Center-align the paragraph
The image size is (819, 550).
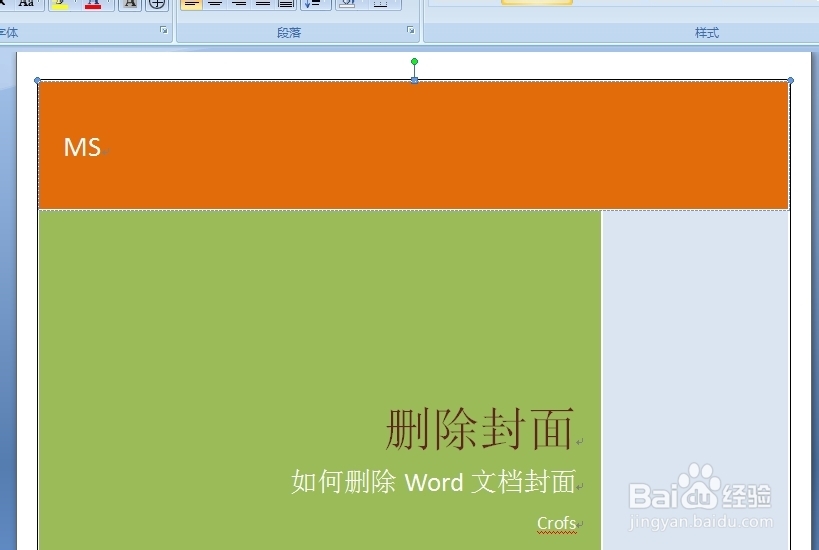pyautogui.click(x=215, y=4)
